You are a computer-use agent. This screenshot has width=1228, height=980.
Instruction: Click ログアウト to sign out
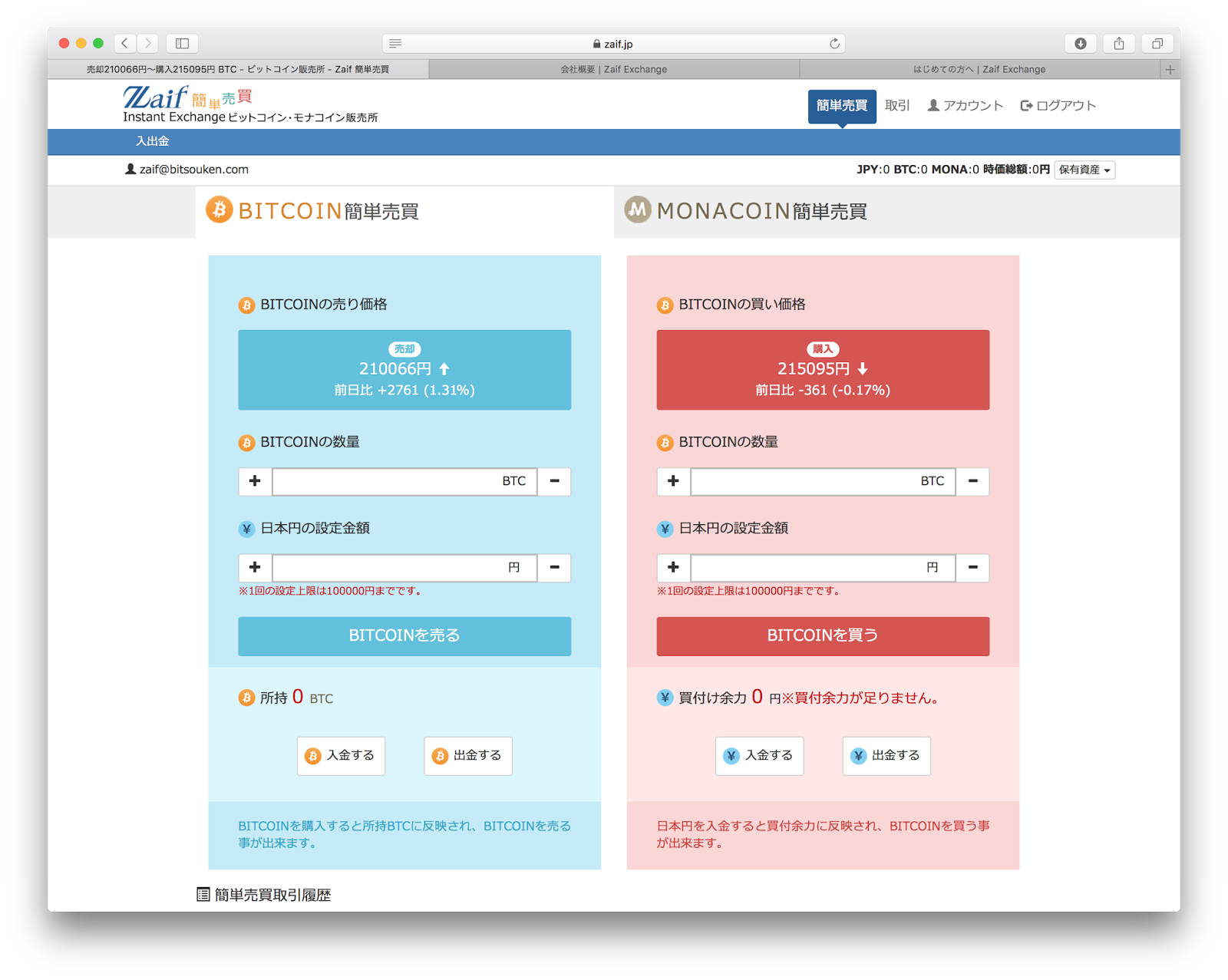(1058, 105)
